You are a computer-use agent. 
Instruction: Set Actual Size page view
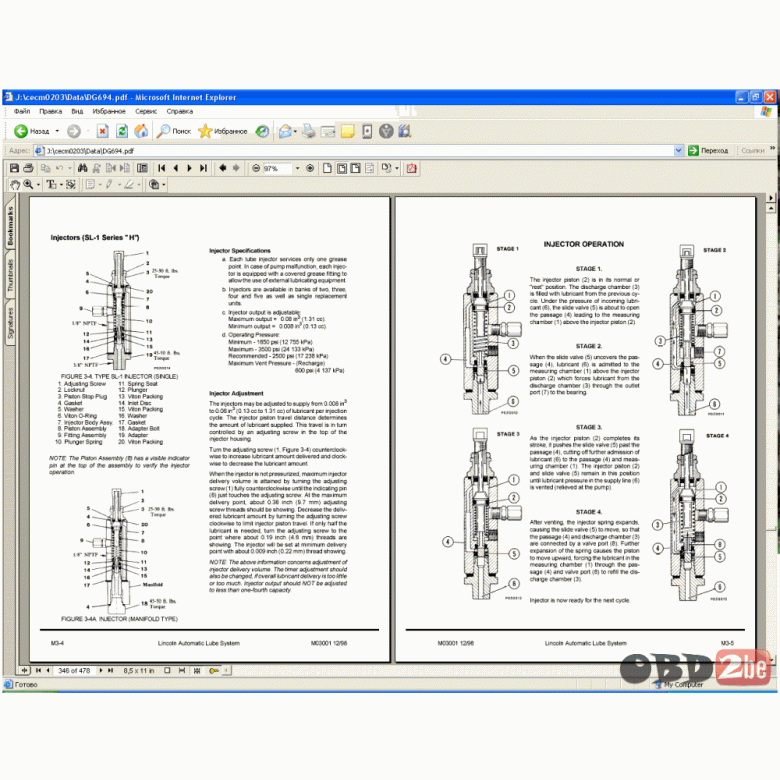coord(327,168)
